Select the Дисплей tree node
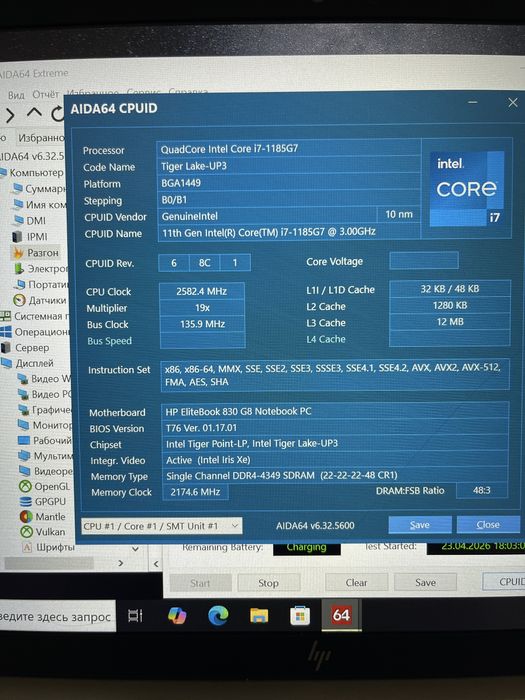Image resolution: width=525 pixels, height=700 pixels. click(34, 363)
